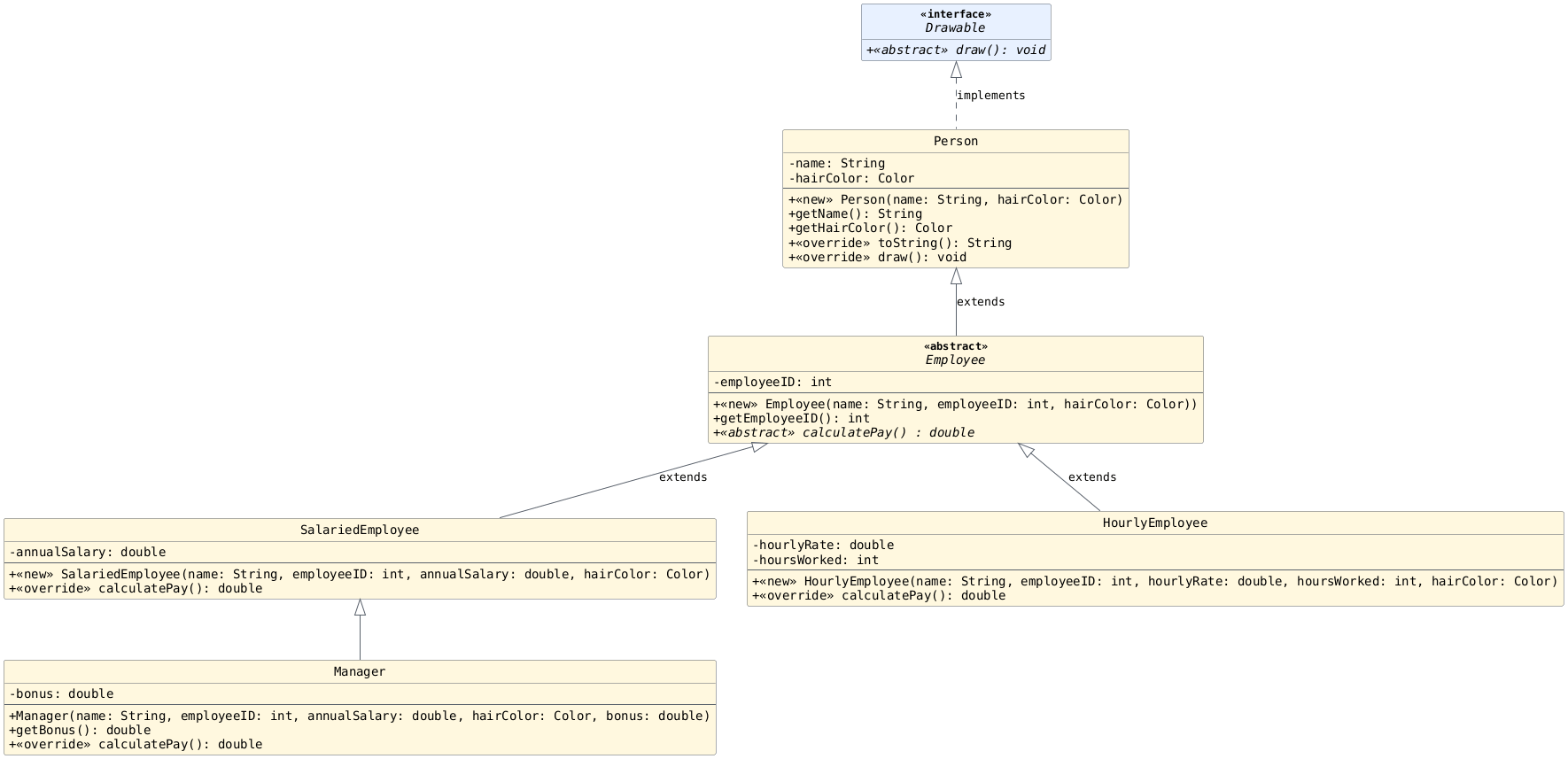Select the Manager class title

coord(360,672)
